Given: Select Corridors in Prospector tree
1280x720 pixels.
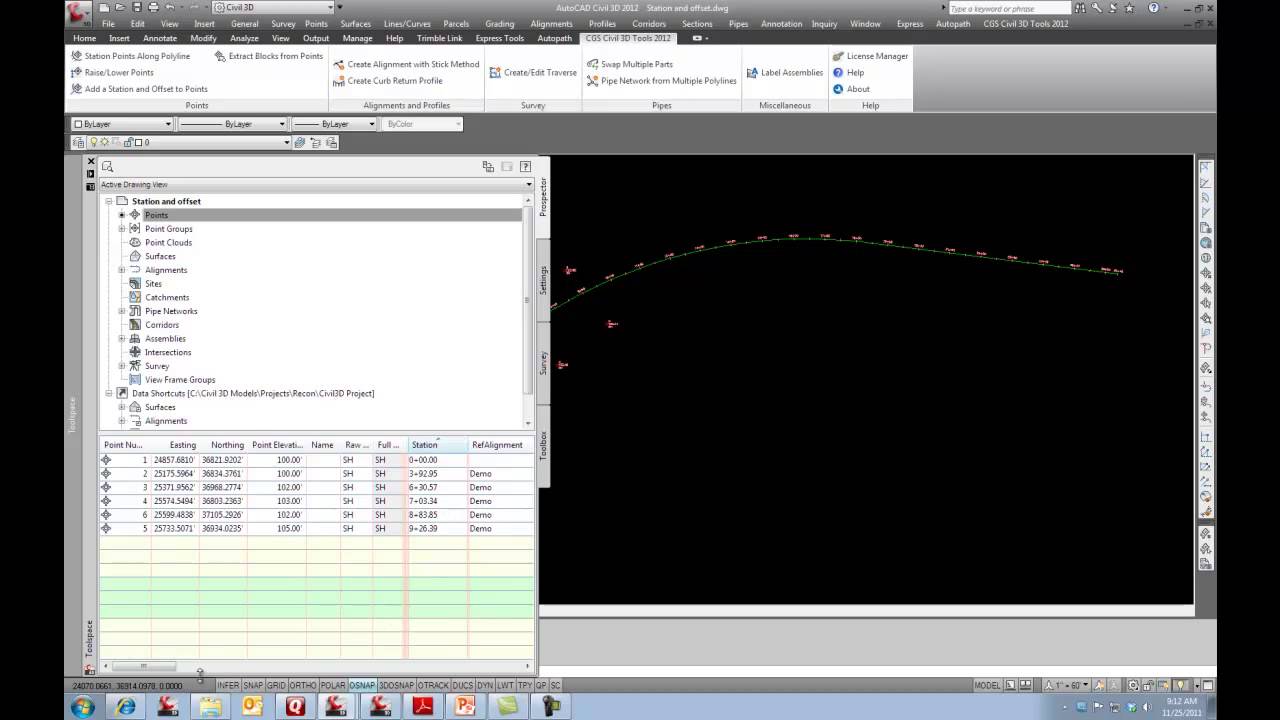Looking at the screenshot, I should [162, 325].
